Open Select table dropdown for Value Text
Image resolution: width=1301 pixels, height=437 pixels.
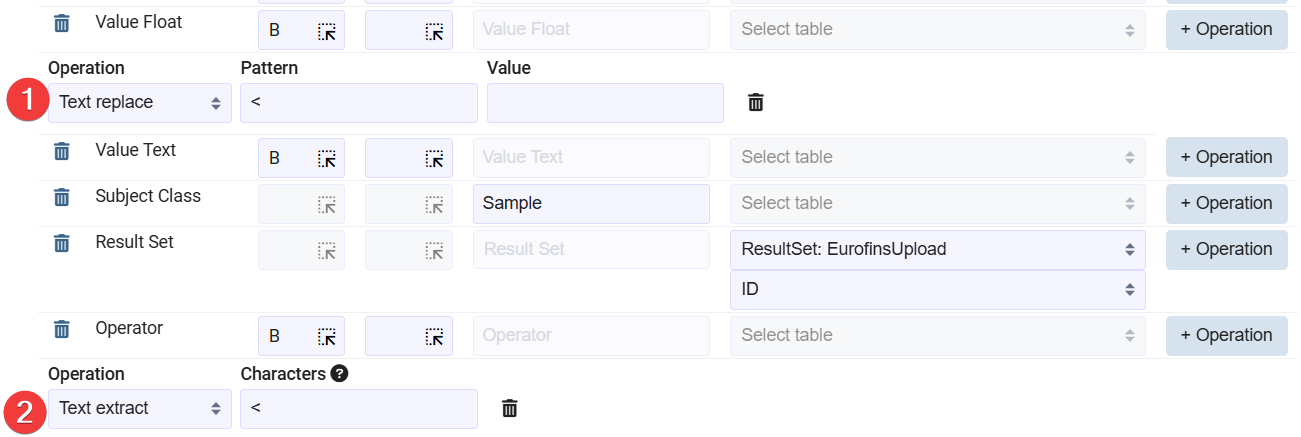point(937,157)
